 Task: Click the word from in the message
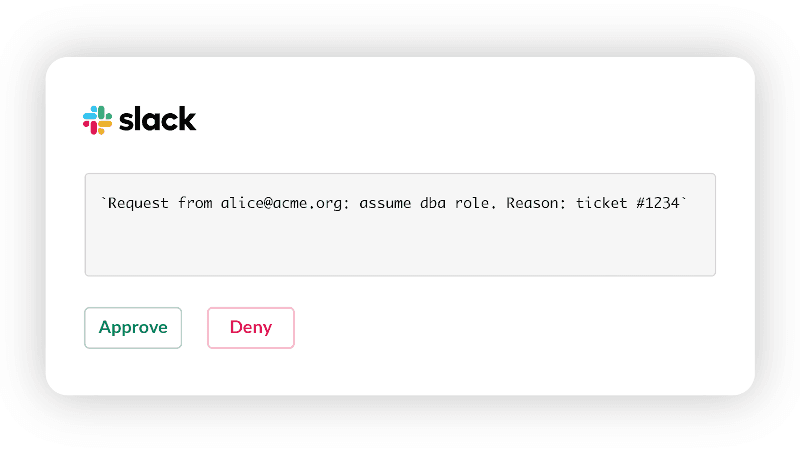pyautogui.click(x=195, y=204)
